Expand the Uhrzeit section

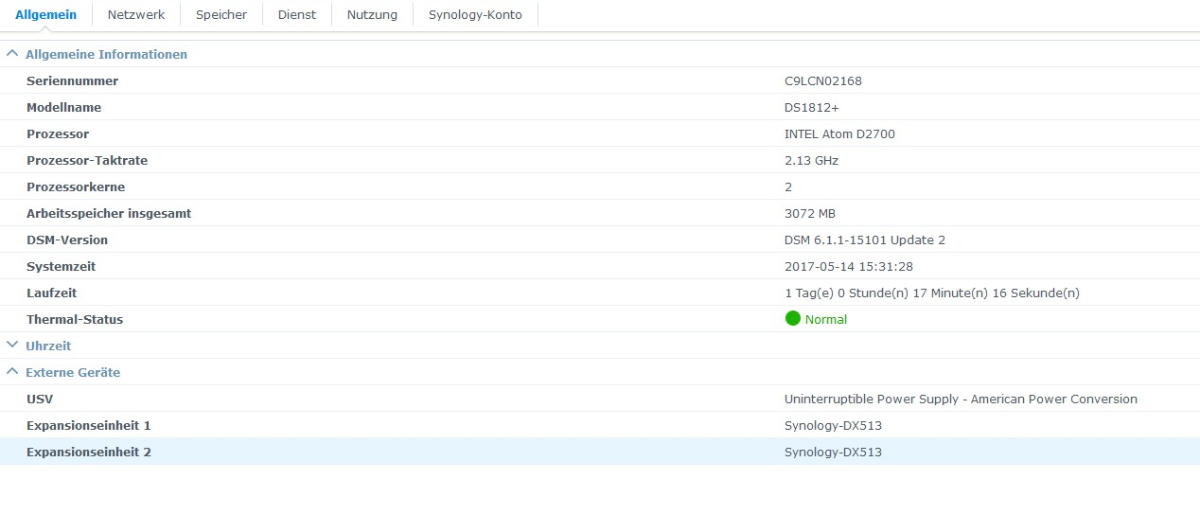point(12,346)
